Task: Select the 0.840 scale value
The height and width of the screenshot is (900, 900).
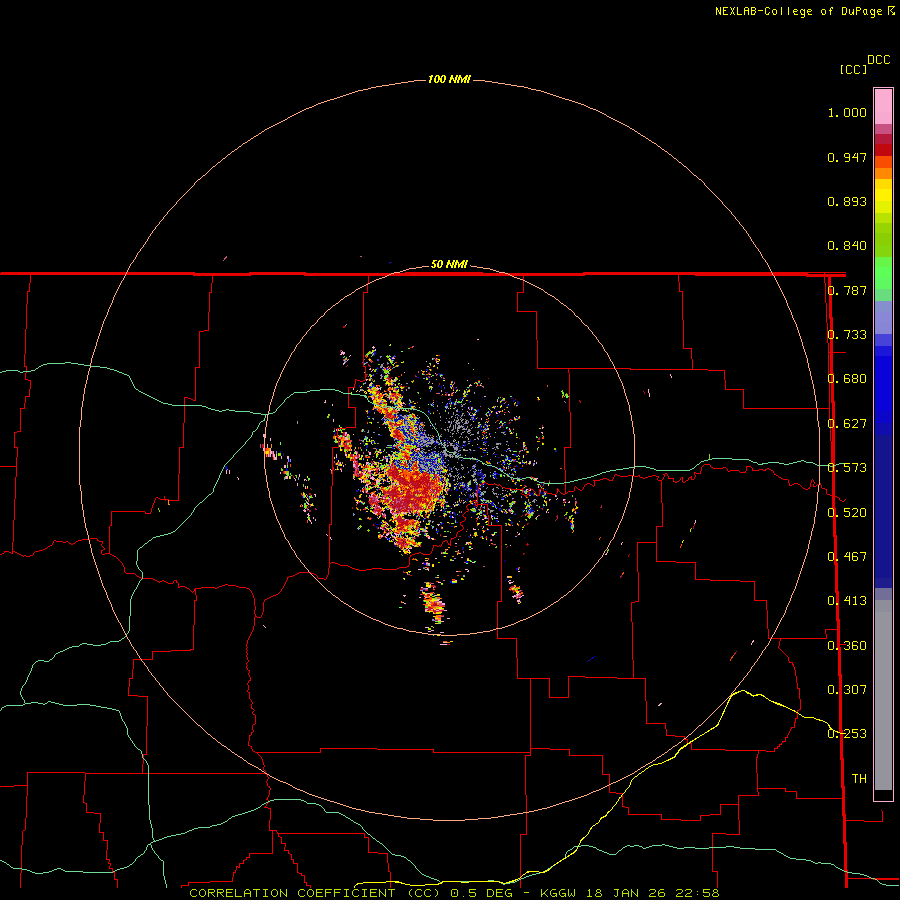Action: 847,246
